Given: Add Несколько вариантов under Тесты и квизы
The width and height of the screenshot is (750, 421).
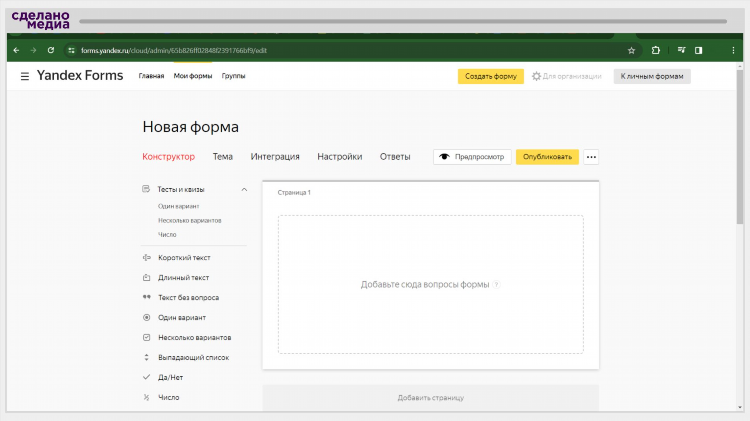Looking at the screenshot, I should point(189,221).
